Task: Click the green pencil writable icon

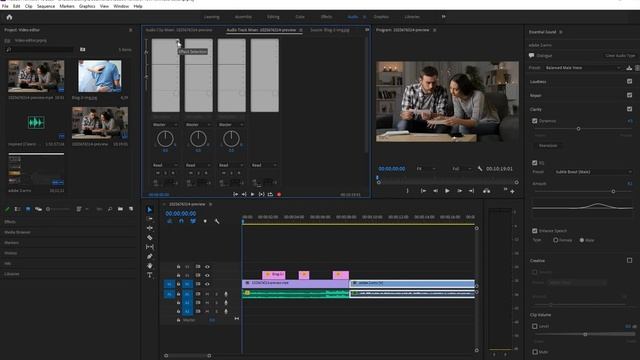Action: 7,209
